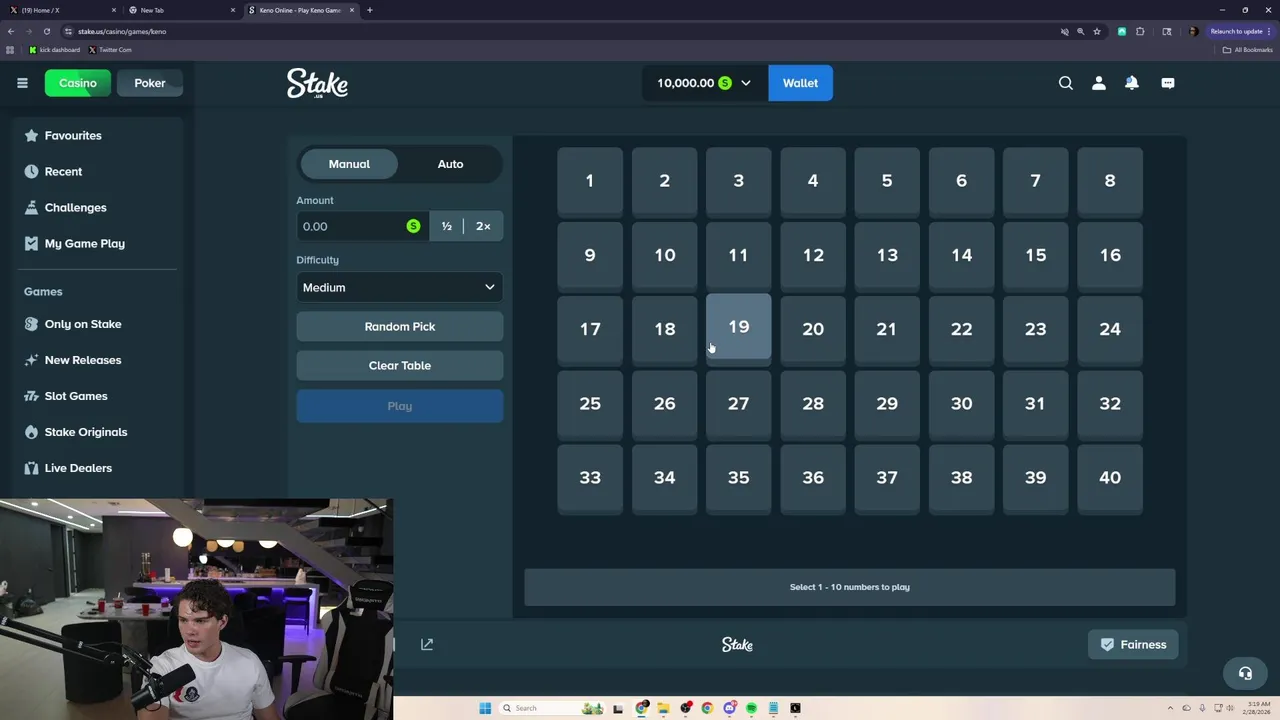
Task: Click the Clear Table button
Action: (x=399, y=366)
